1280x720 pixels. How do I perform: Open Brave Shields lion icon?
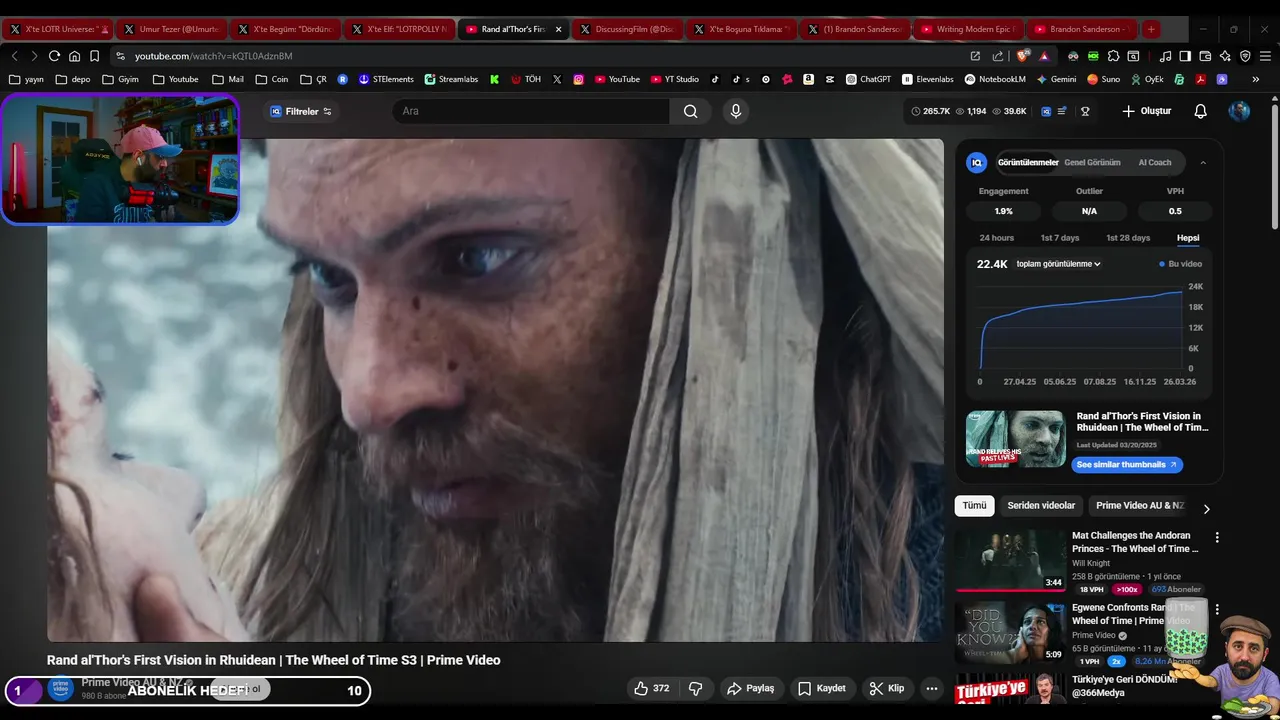[1021, 56]
